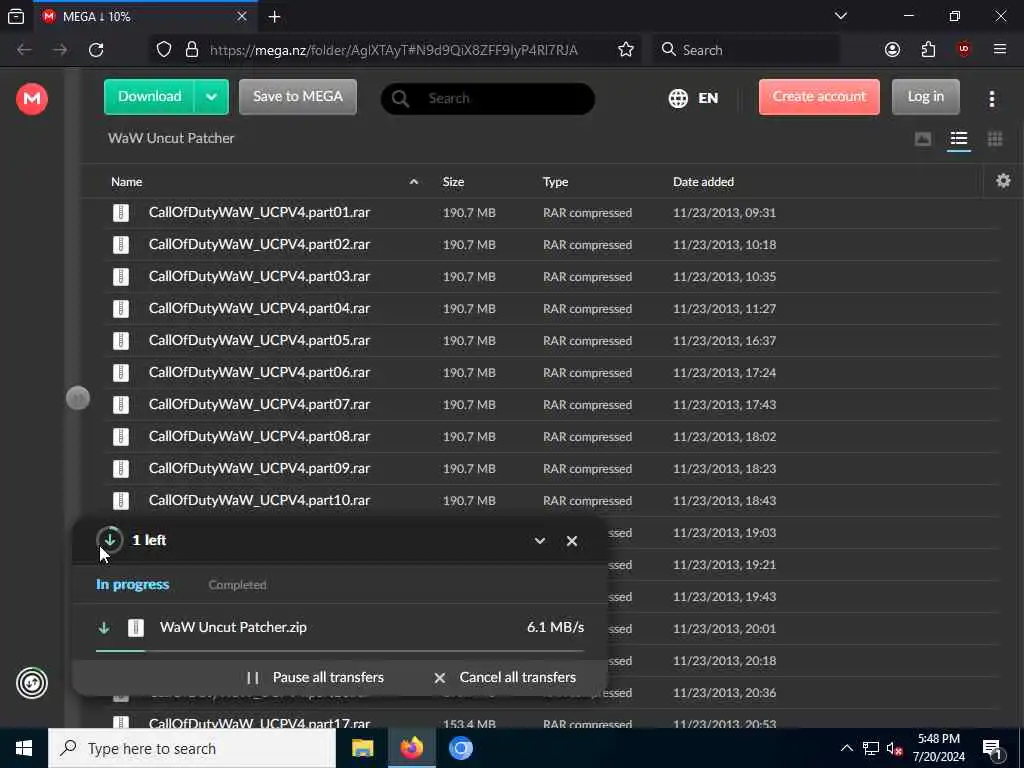
Task: Select file CallOfDutyWaW_UCPV4.part01.rar
Action: click(551, 213)
